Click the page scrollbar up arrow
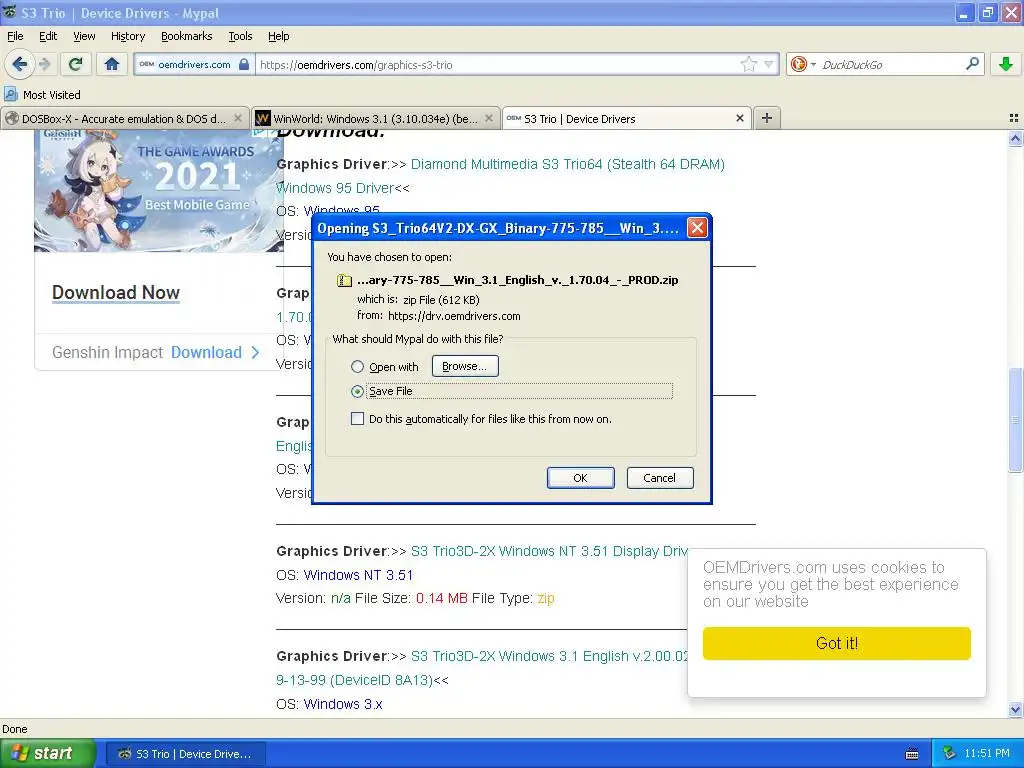 1015,138
